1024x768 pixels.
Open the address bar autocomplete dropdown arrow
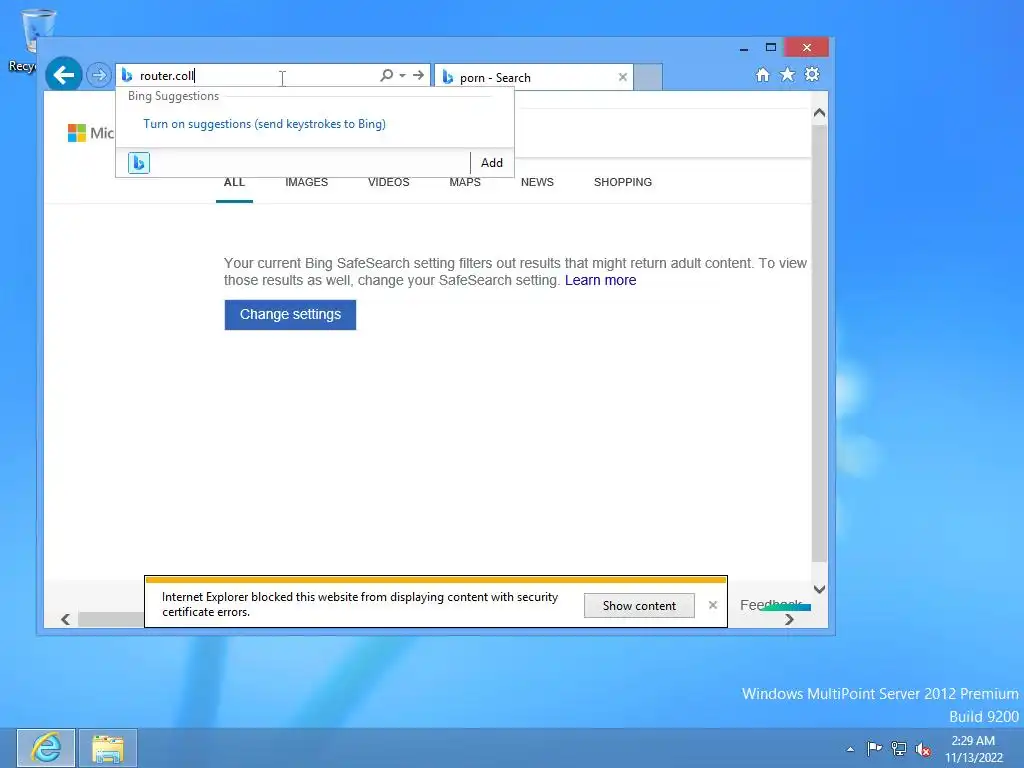[x=403, y=75]
